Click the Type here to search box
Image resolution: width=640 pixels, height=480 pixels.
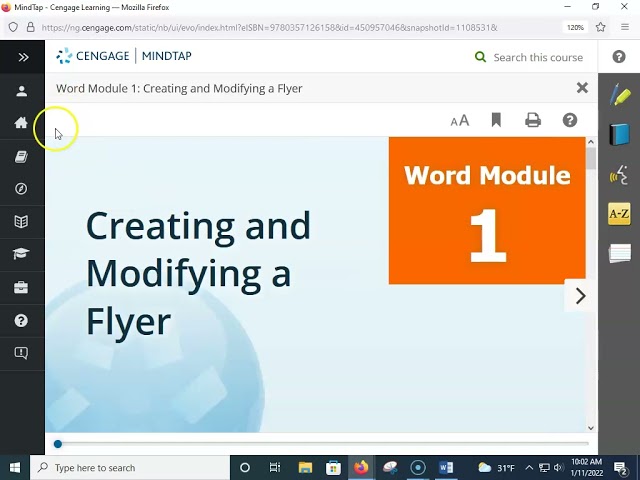pyautogui.click(x=130, y=468)
